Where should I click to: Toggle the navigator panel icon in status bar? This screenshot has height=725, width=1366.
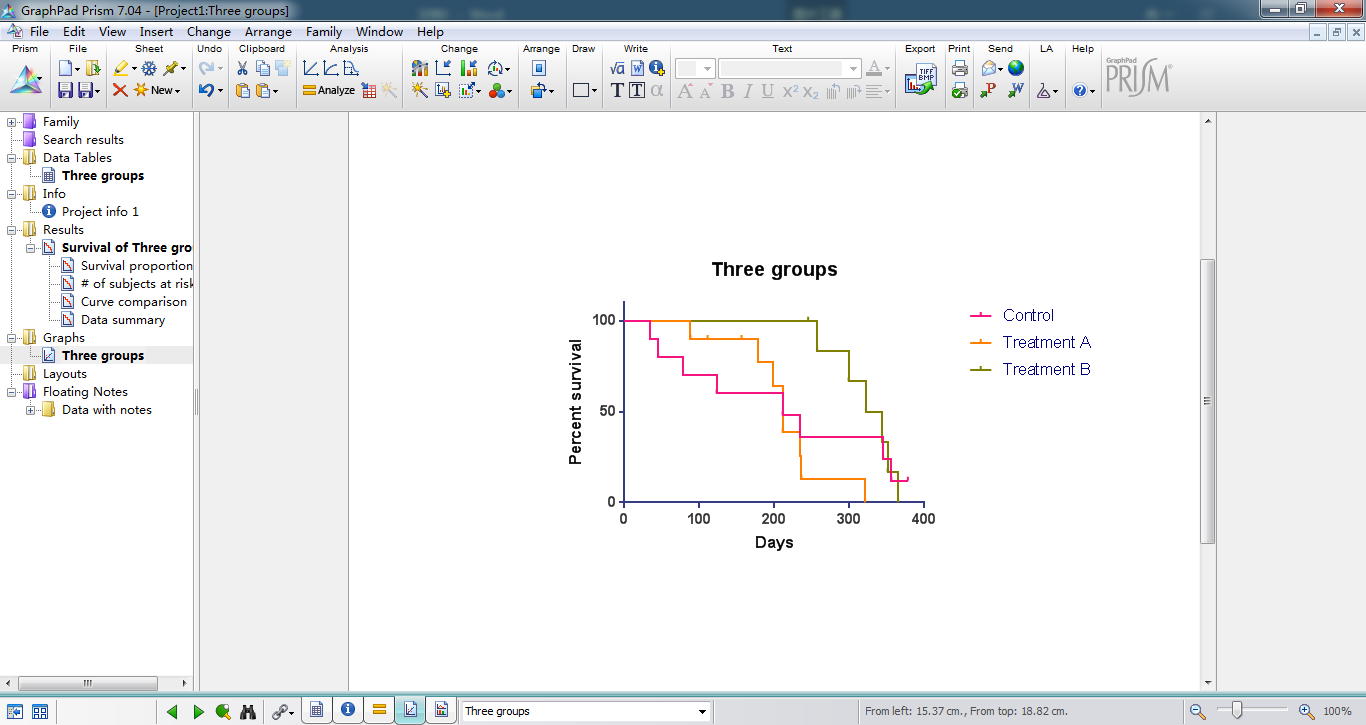(x=16, y=711)
